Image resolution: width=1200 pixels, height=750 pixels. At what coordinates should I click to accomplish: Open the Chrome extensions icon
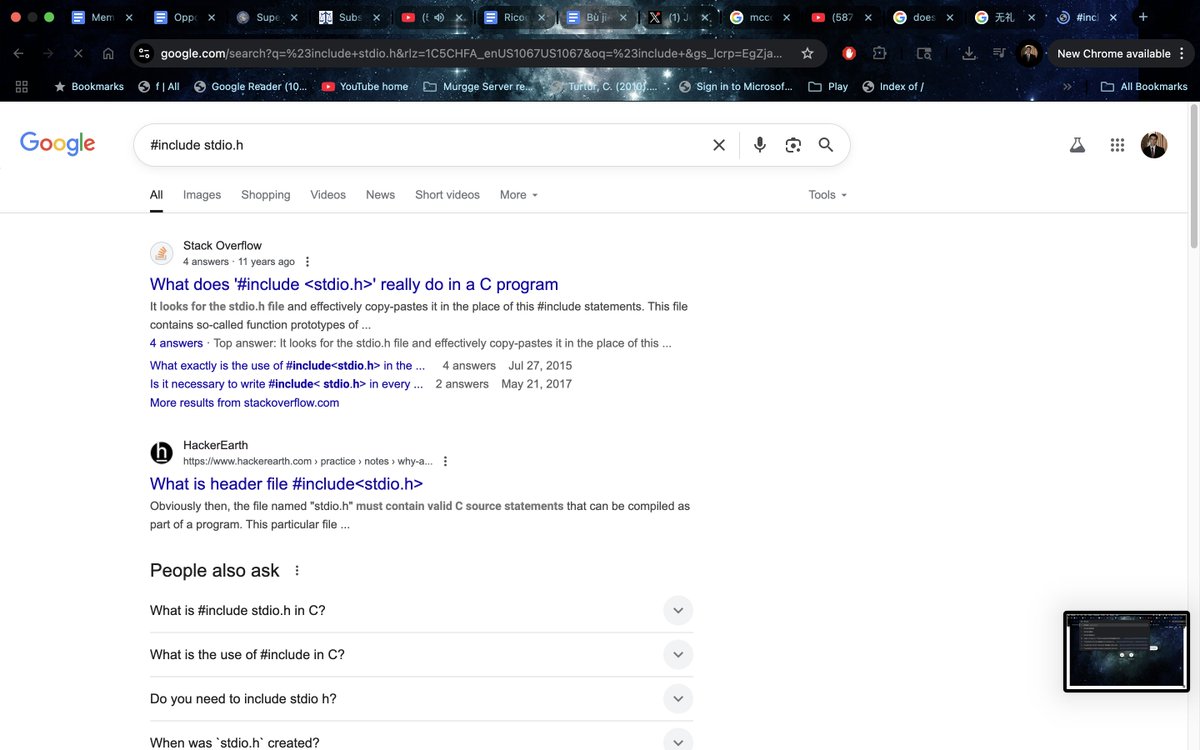point(878,52)
